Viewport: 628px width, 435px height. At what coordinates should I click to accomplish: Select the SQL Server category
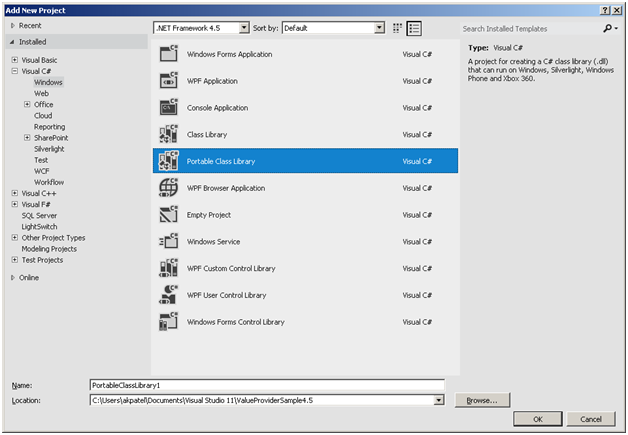tap(39, 215)
